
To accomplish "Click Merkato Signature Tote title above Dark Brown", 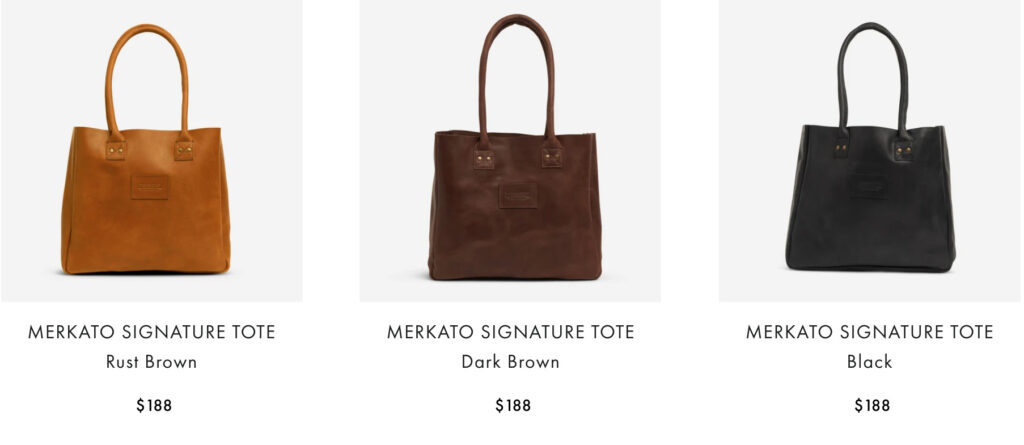I will 511,332.
